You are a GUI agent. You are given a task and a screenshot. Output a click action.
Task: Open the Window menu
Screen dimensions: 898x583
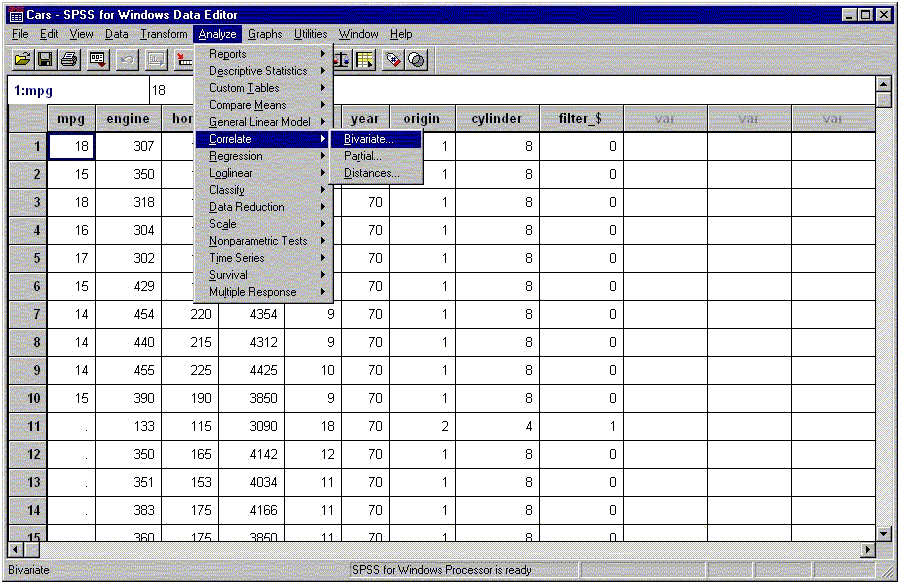pos(359,34)
